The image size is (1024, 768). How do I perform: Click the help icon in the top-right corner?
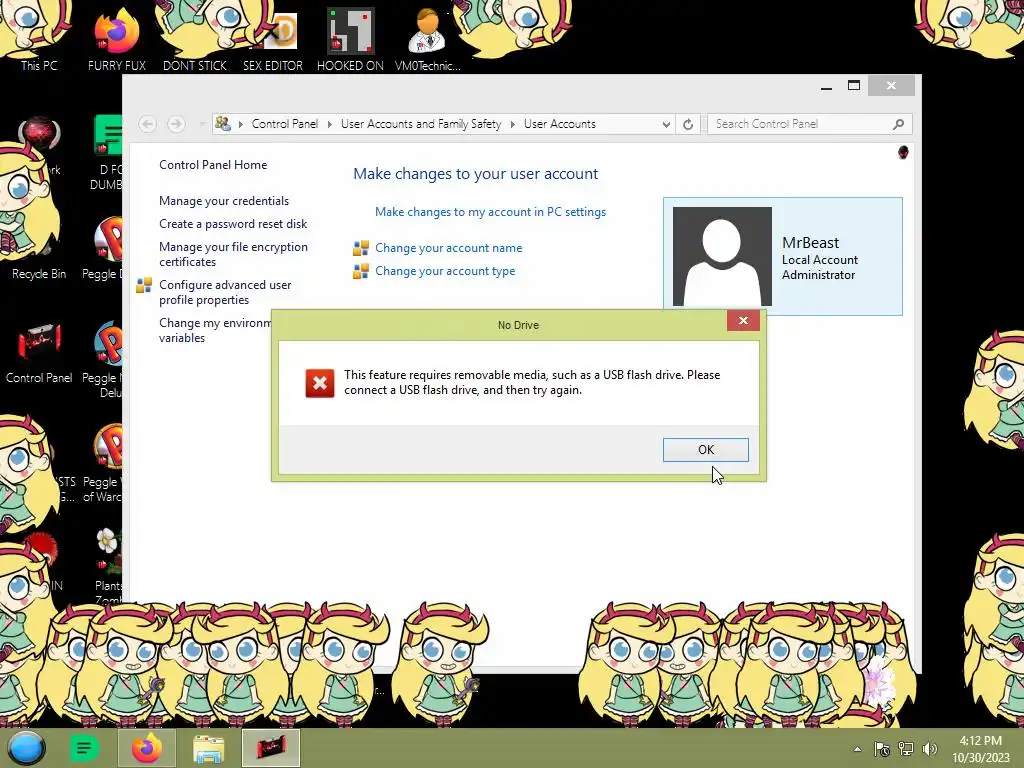[x=903, y=153]
